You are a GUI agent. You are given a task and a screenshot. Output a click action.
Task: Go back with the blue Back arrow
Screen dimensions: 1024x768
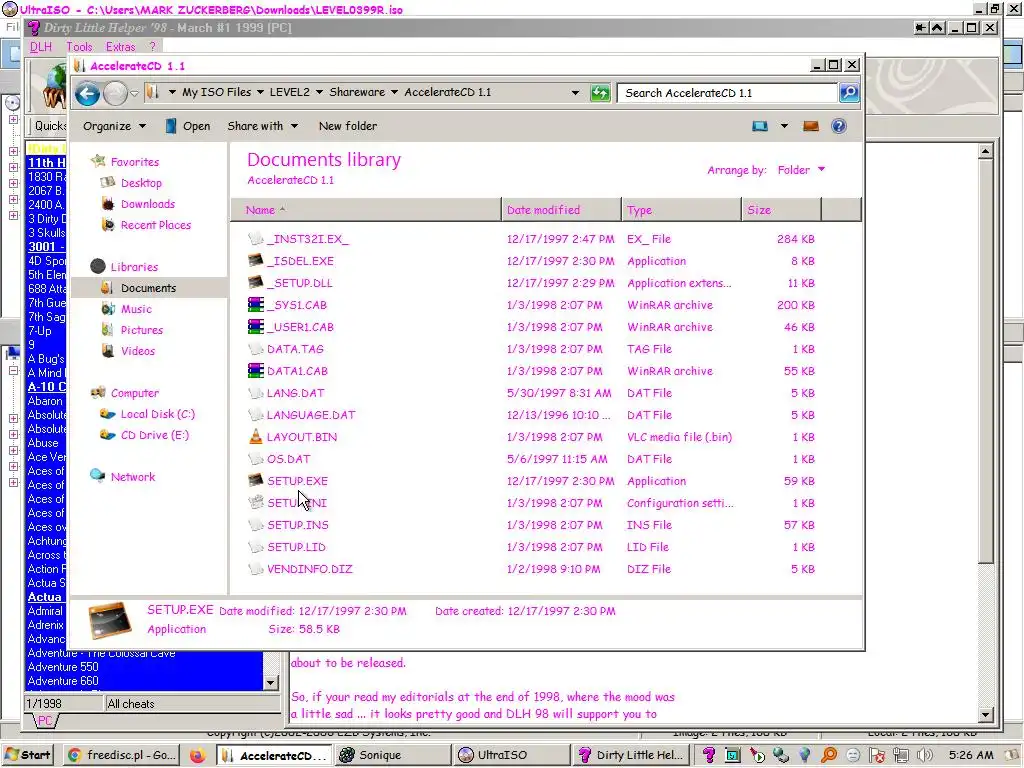tap(87, 93)
